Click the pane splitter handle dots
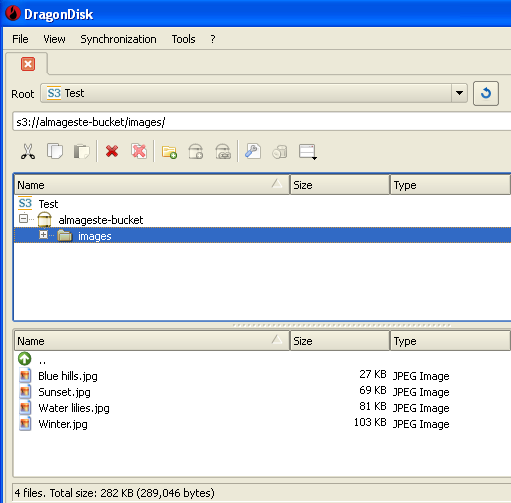The height and width of the screenshot is (503, 511). coord(342,325)
